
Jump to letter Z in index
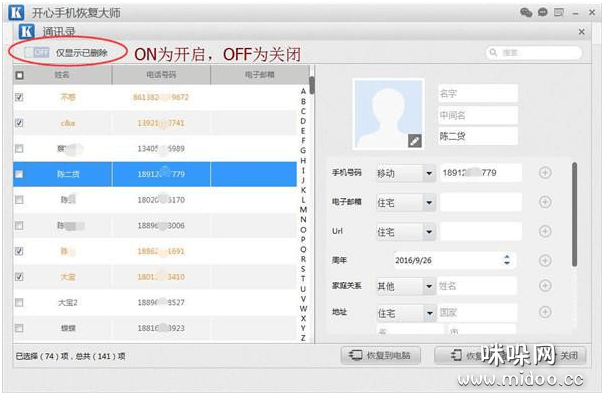[303, 338]
